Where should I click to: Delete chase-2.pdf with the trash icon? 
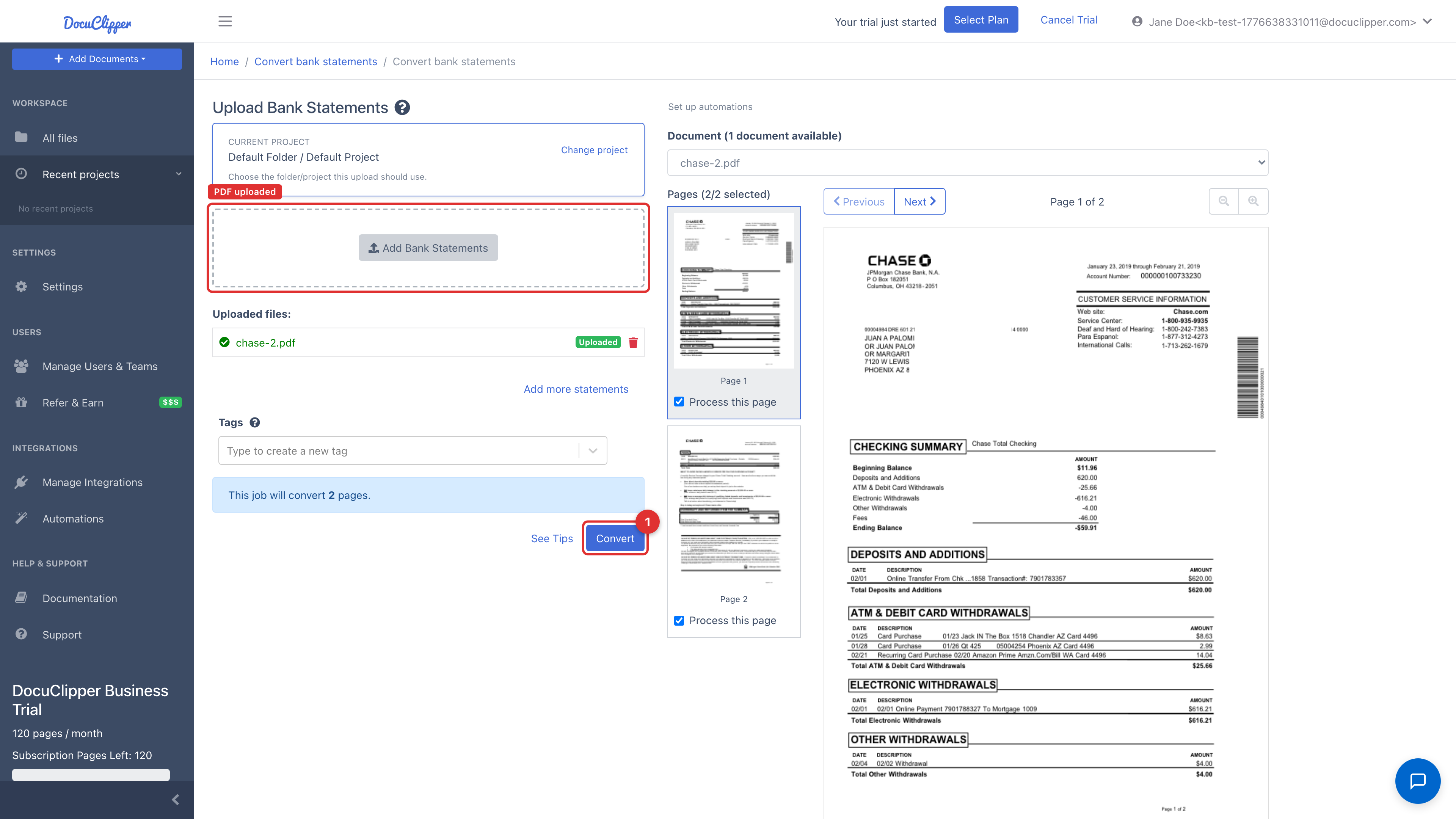(633, 342)
